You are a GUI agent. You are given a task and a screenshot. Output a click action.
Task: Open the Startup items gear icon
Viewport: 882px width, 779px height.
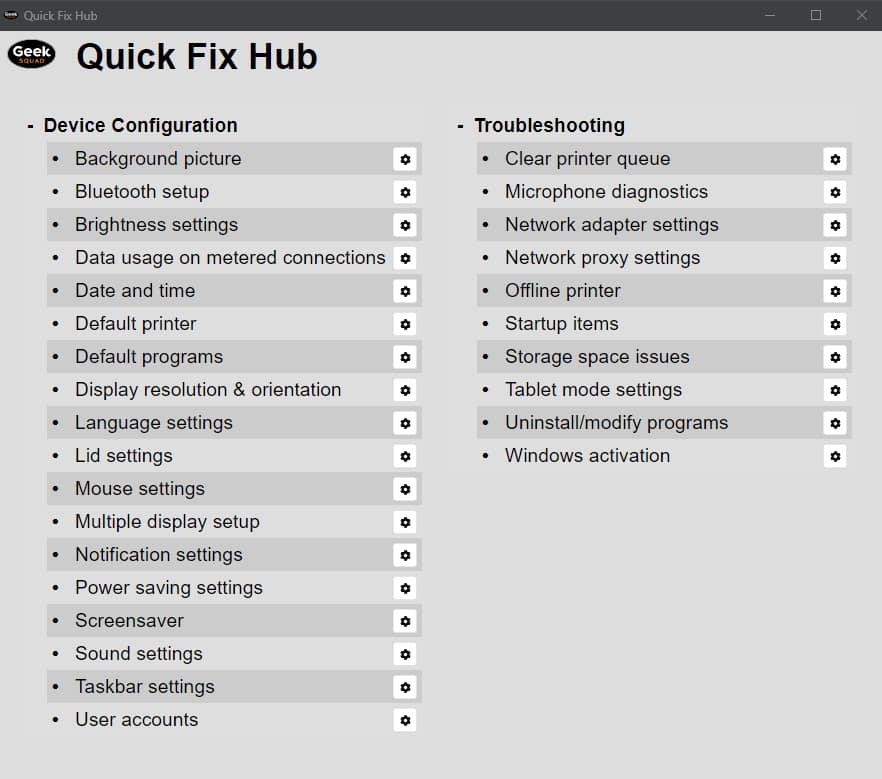coord(835,324)
